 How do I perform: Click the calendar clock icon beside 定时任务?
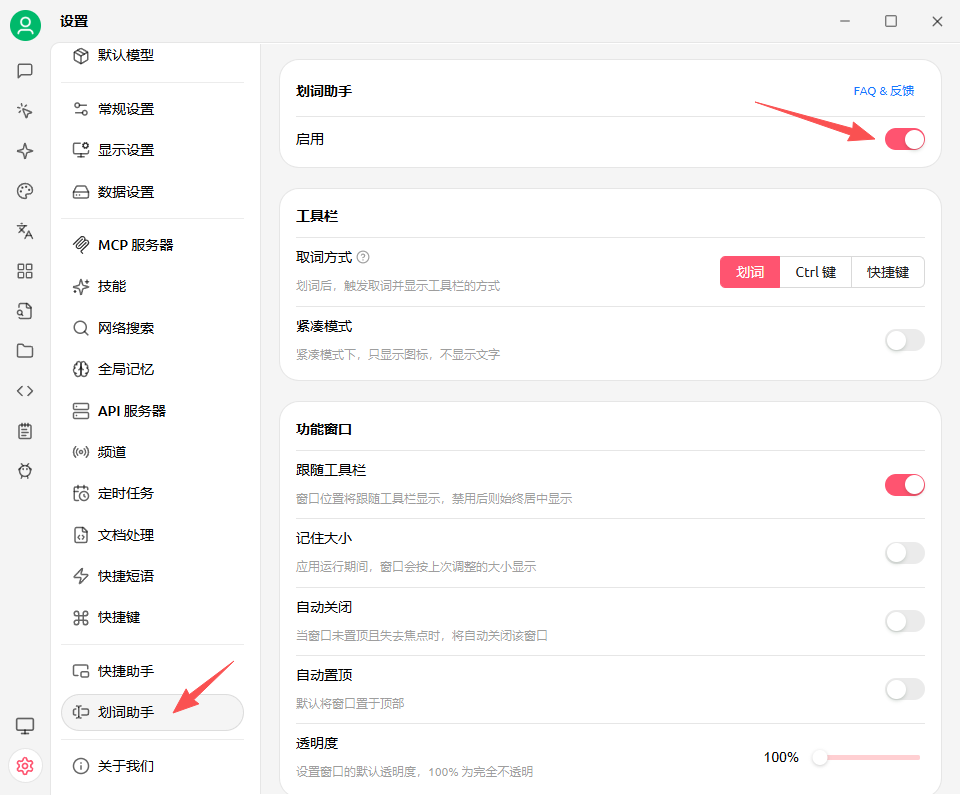(x=81, y=493)
